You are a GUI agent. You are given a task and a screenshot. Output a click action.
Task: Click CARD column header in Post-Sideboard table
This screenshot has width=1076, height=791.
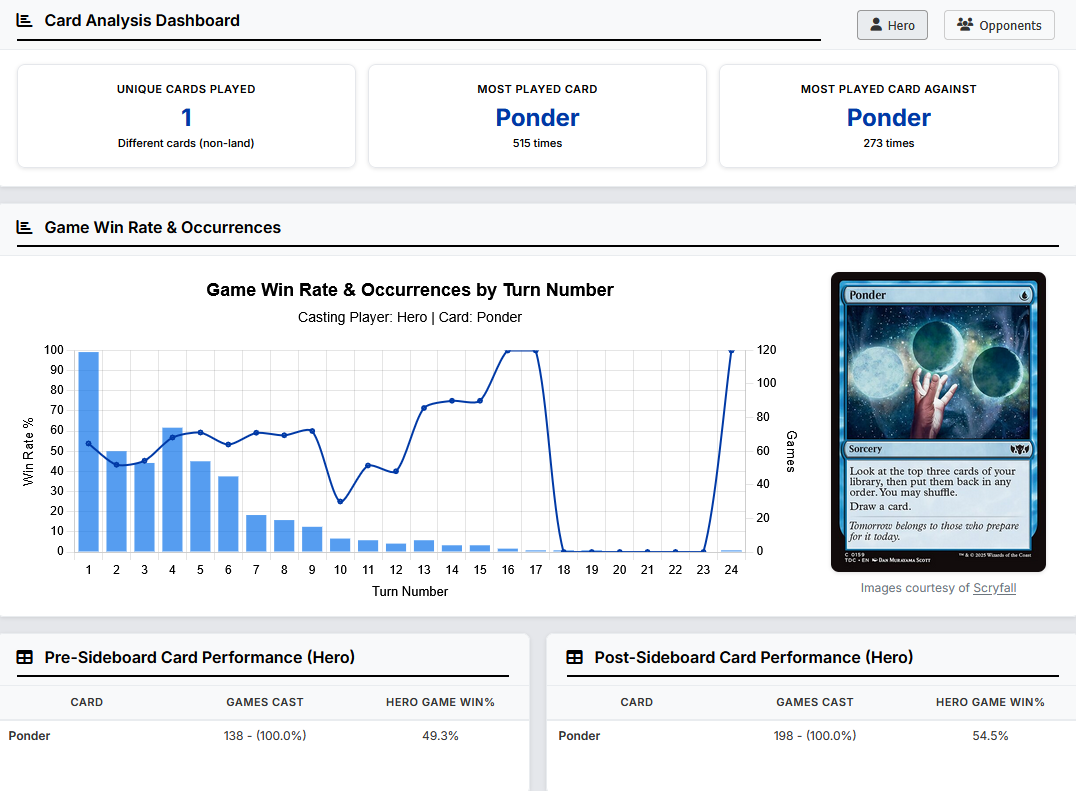(637, 703)
